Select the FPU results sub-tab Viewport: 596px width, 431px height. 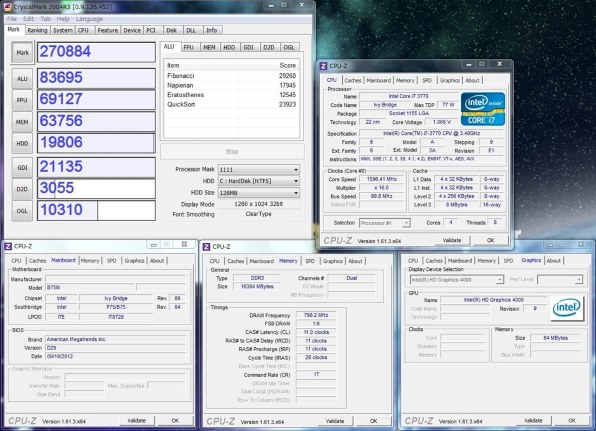pos(189,48)
